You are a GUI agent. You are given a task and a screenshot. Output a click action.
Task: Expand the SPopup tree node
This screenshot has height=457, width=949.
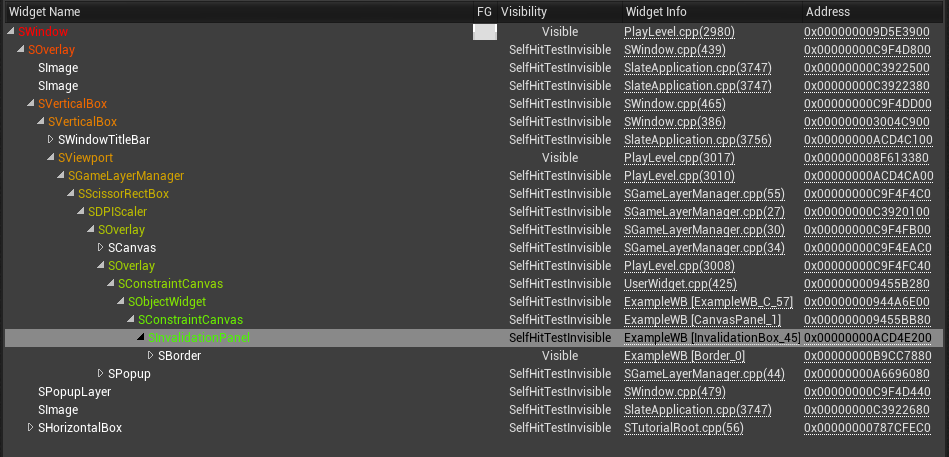[101, 373]
